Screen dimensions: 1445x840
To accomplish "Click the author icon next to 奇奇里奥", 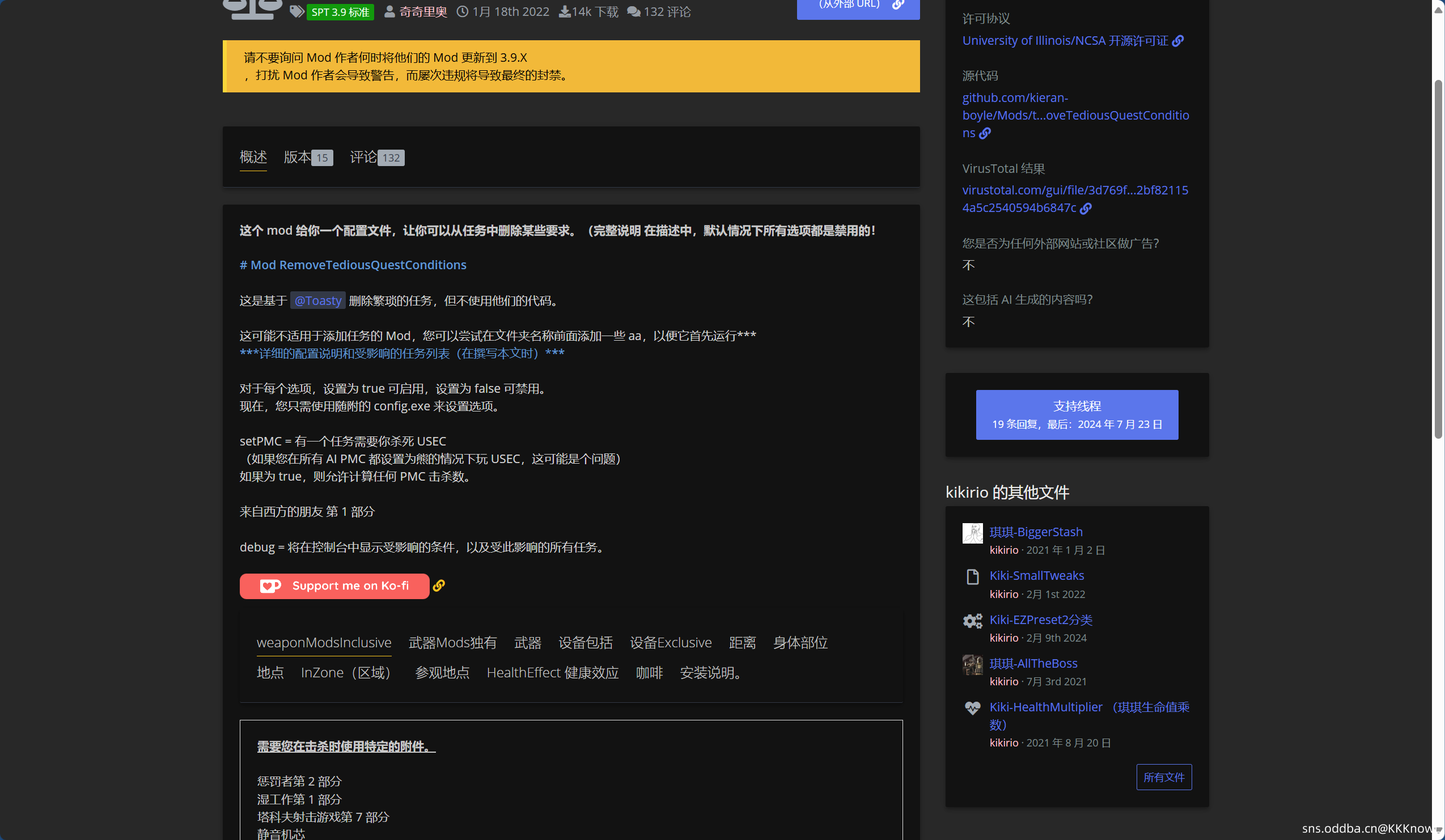I will tap(389, 11).
